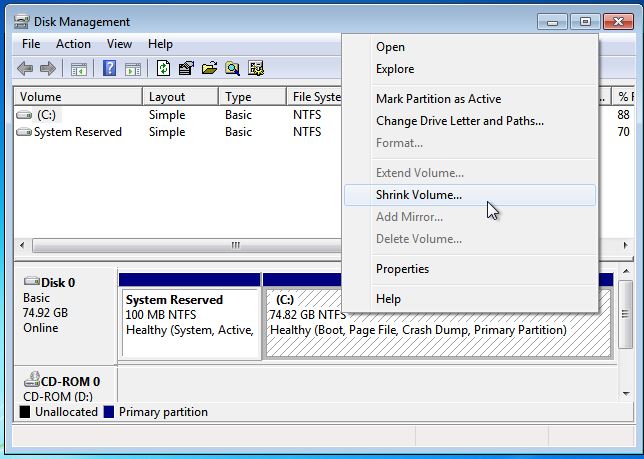Click the CD-ROM (D:) label
Viewport: 644px width, 459px height.
pyautogui.click(x=58, y=397)
